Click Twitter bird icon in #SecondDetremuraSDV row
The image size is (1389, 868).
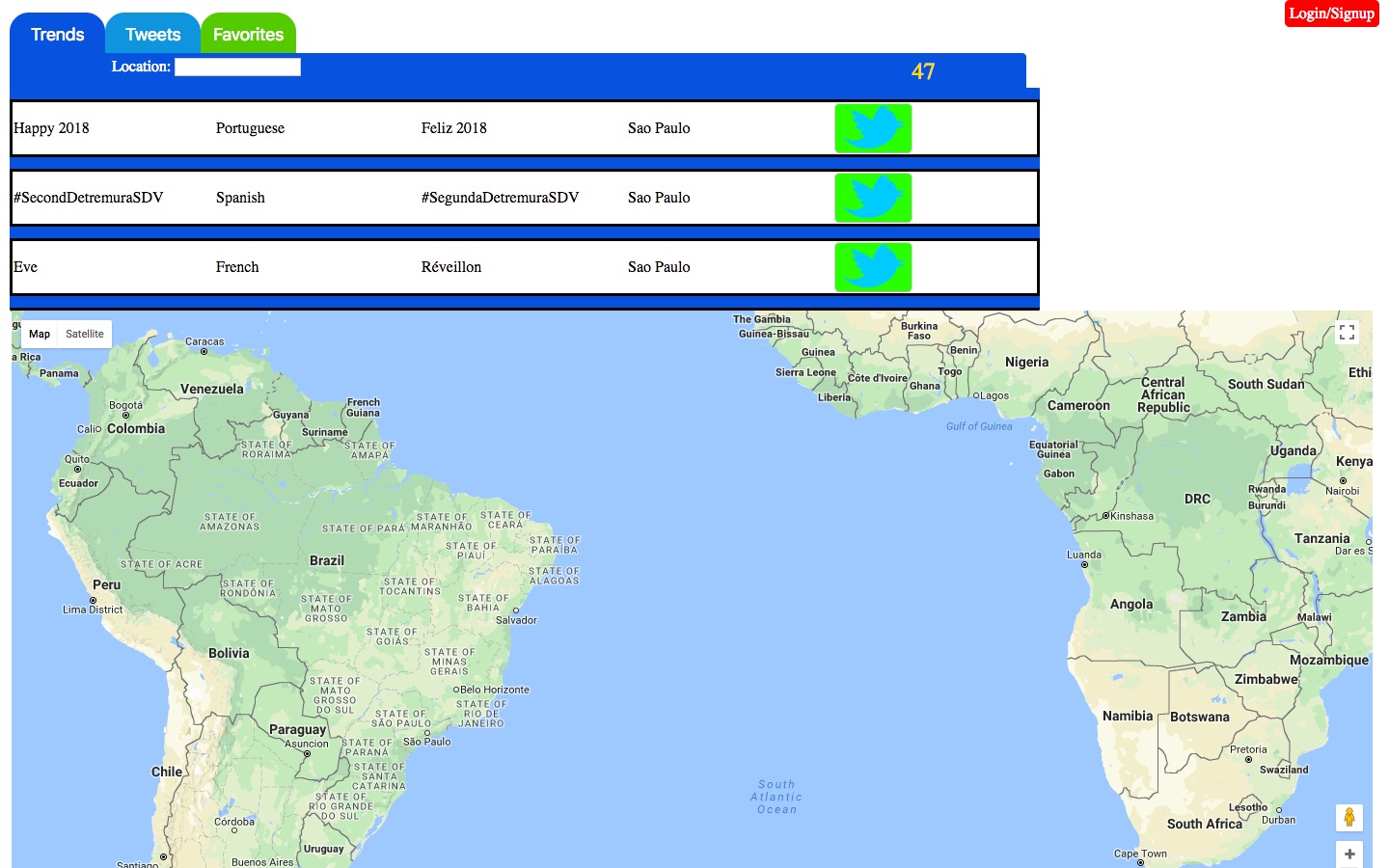pos(873,198)
